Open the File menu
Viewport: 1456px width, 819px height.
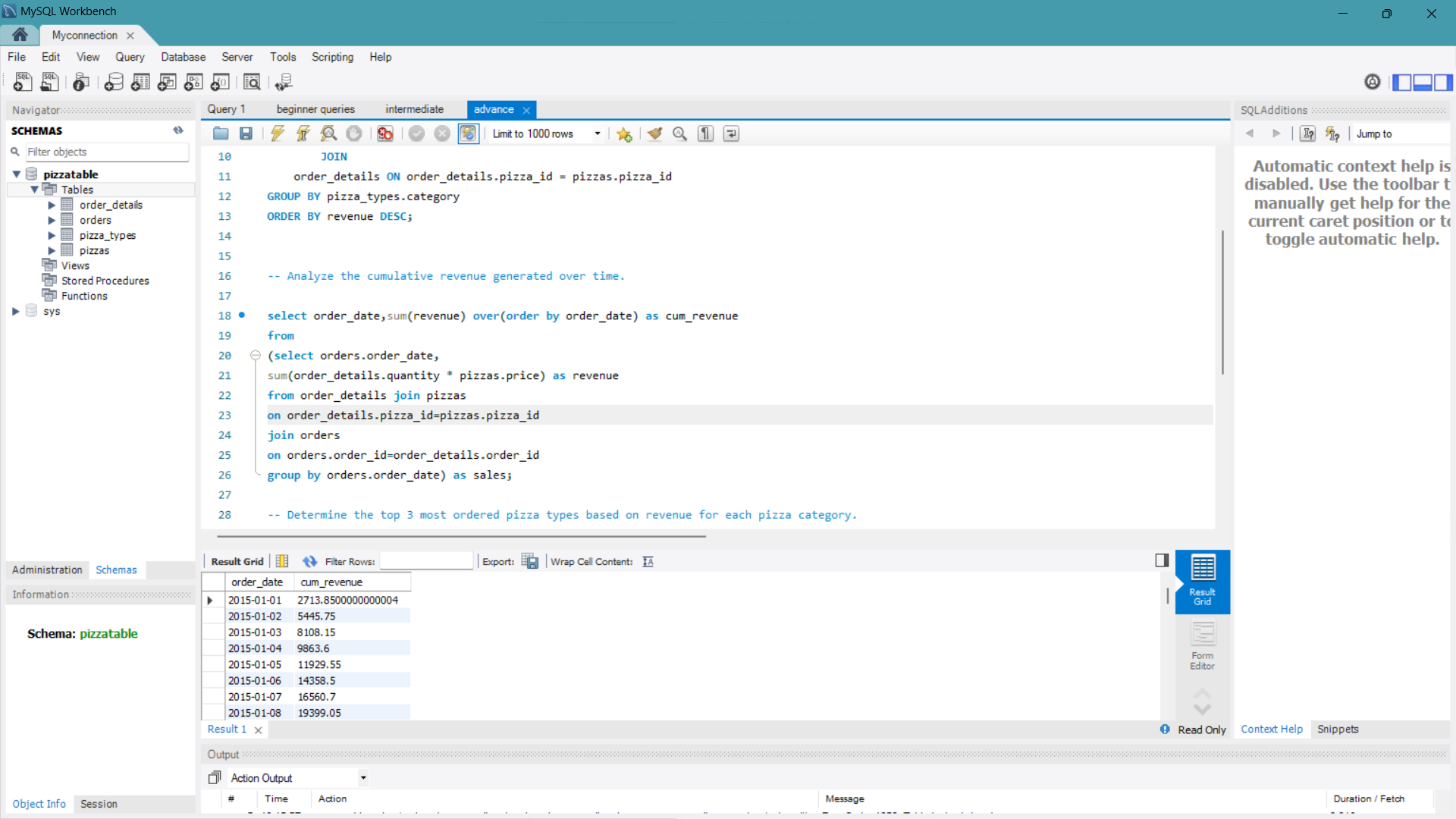[x=17, y=57]
